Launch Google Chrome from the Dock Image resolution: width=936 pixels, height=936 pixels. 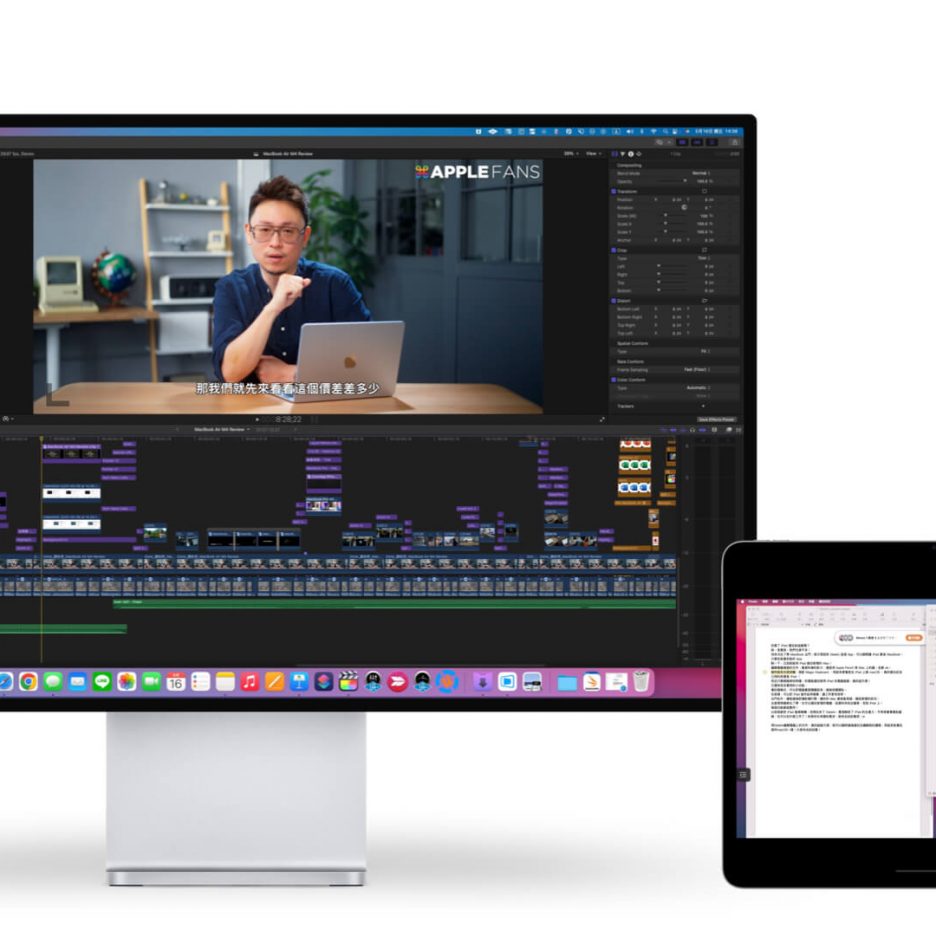(29, 682)
